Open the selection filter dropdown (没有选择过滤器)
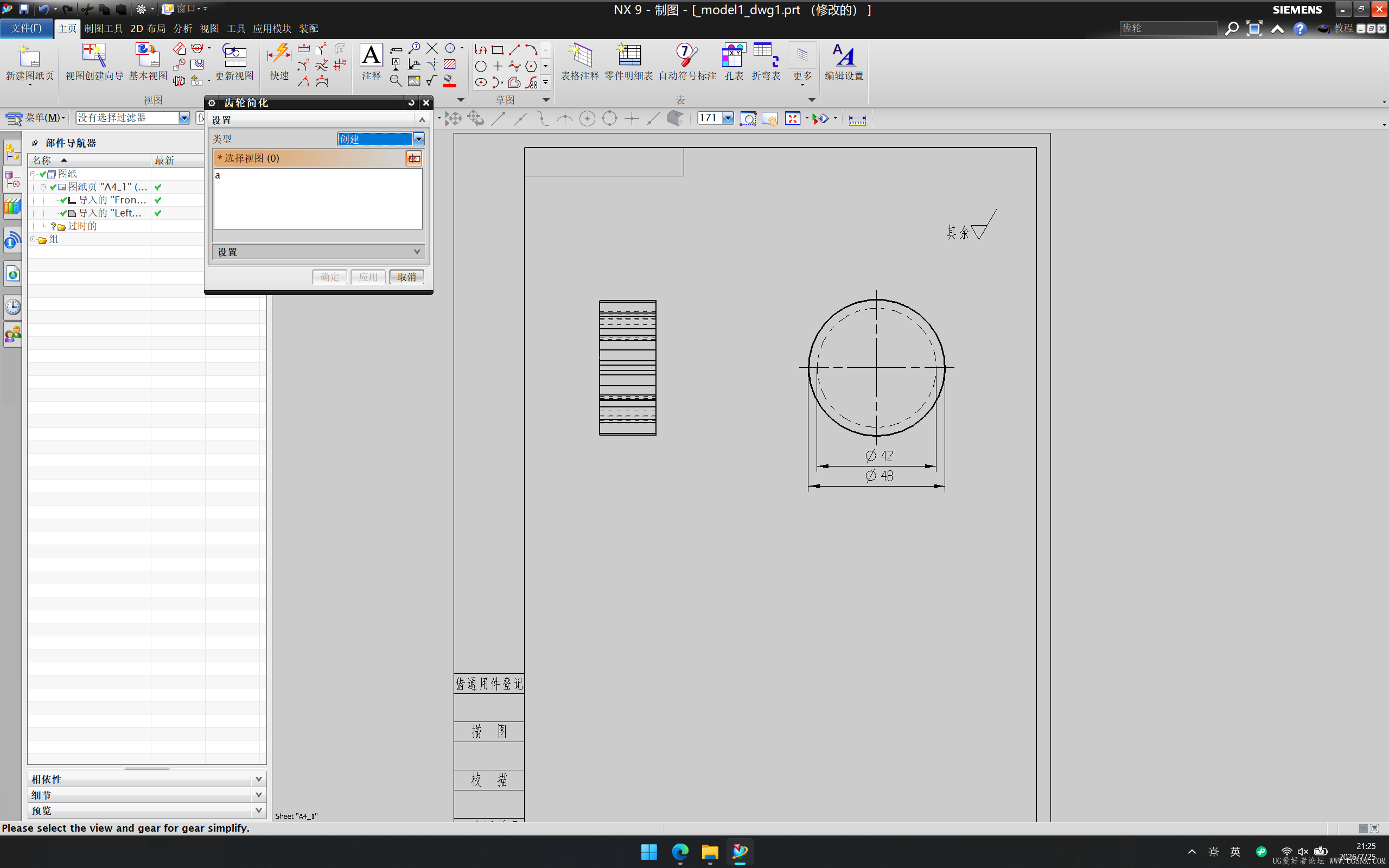 coord(133,118)
